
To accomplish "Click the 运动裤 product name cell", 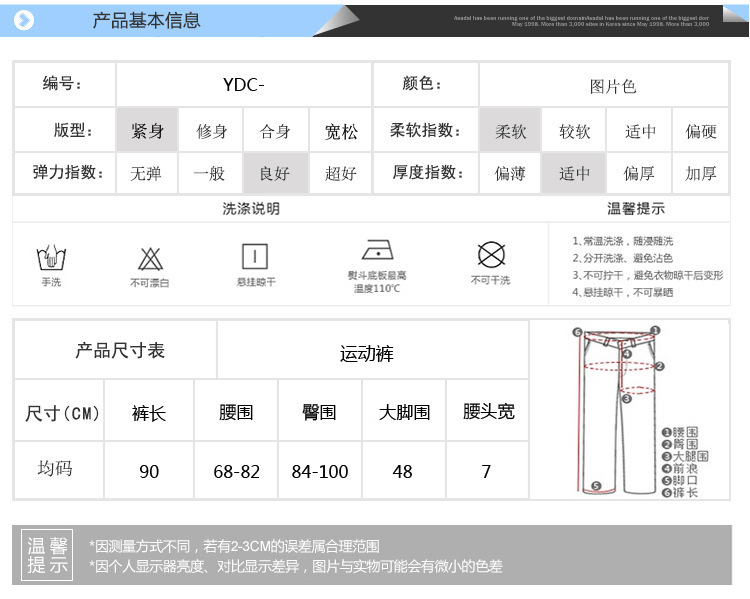I will pyautogui.click(x=366, y=353).
